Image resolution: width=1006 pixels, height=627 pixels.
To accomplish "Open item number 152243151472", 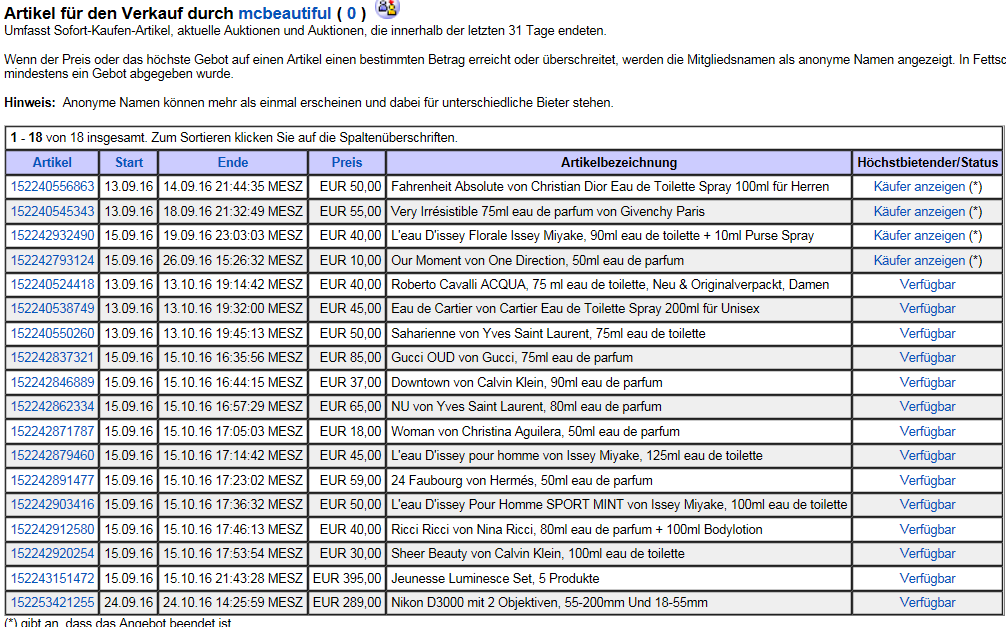I will click(53, 578).
